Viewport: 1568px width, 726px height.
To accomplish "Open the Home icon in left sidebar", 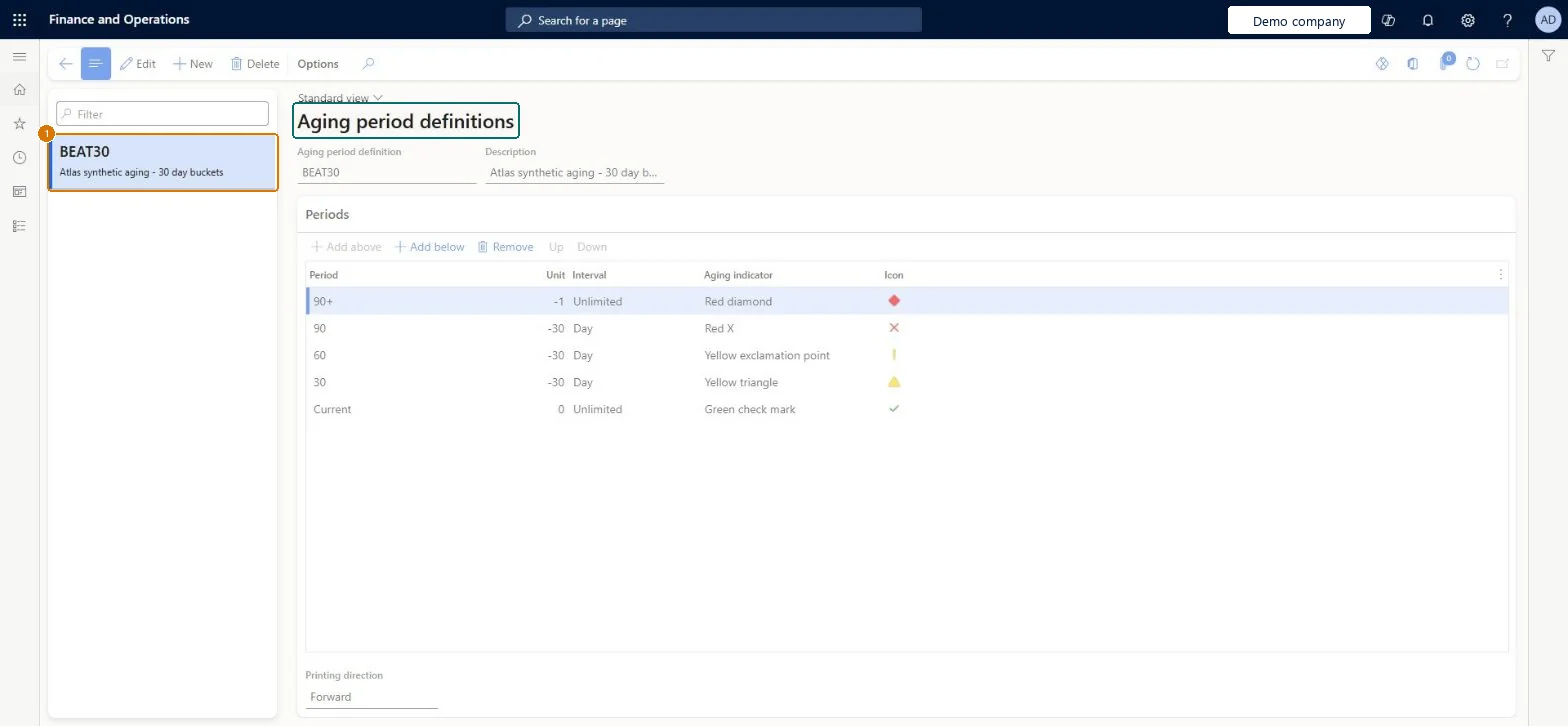I will click(19, 90).
